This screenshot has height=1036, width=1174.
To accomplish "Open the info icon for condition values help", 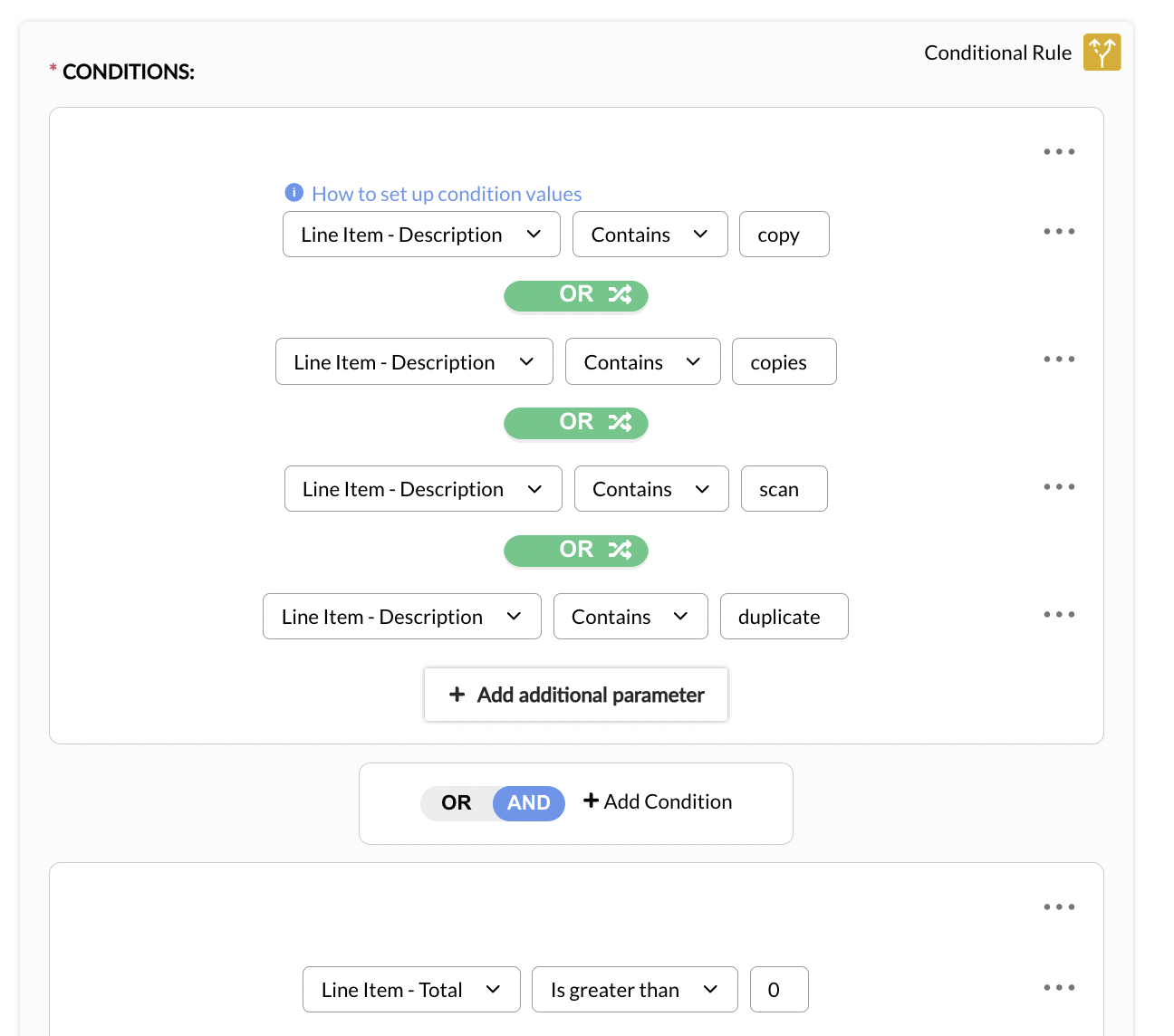I will 293,193.
